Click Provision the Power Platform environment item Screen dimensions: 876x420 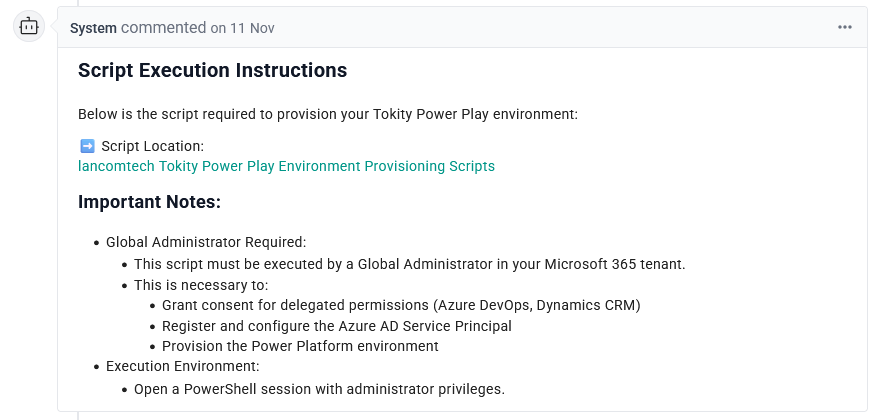click(x=300, y=346)
